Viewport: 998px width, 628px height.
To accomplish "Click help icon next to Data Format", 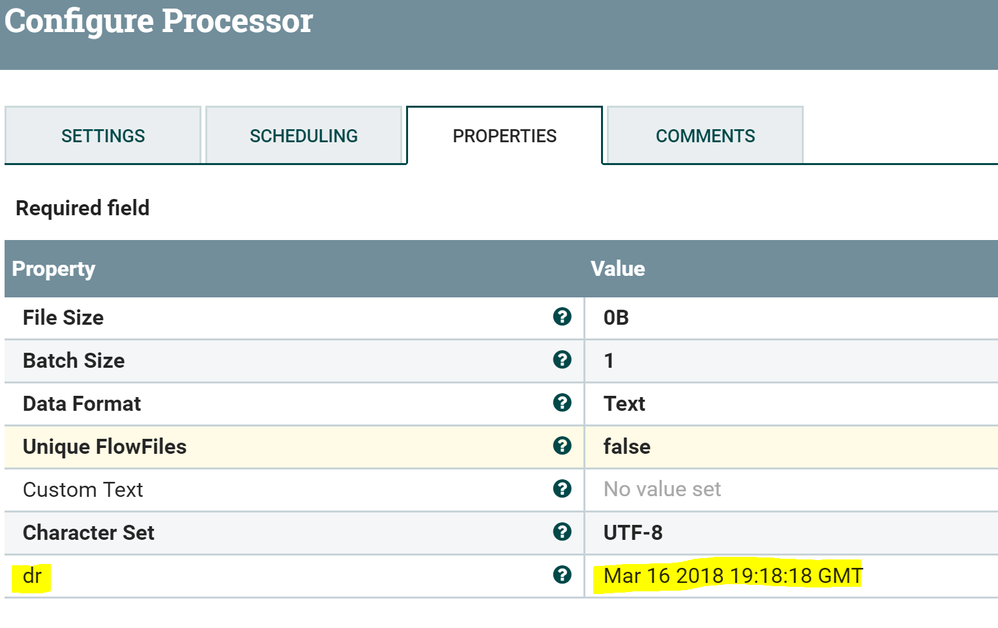I will [562, 403].
